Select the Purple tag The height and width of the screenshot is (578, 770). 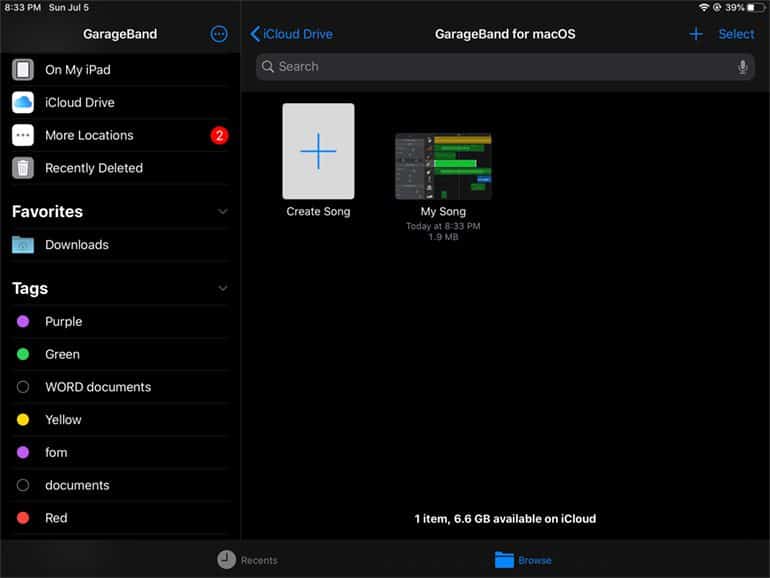(120, 322)
